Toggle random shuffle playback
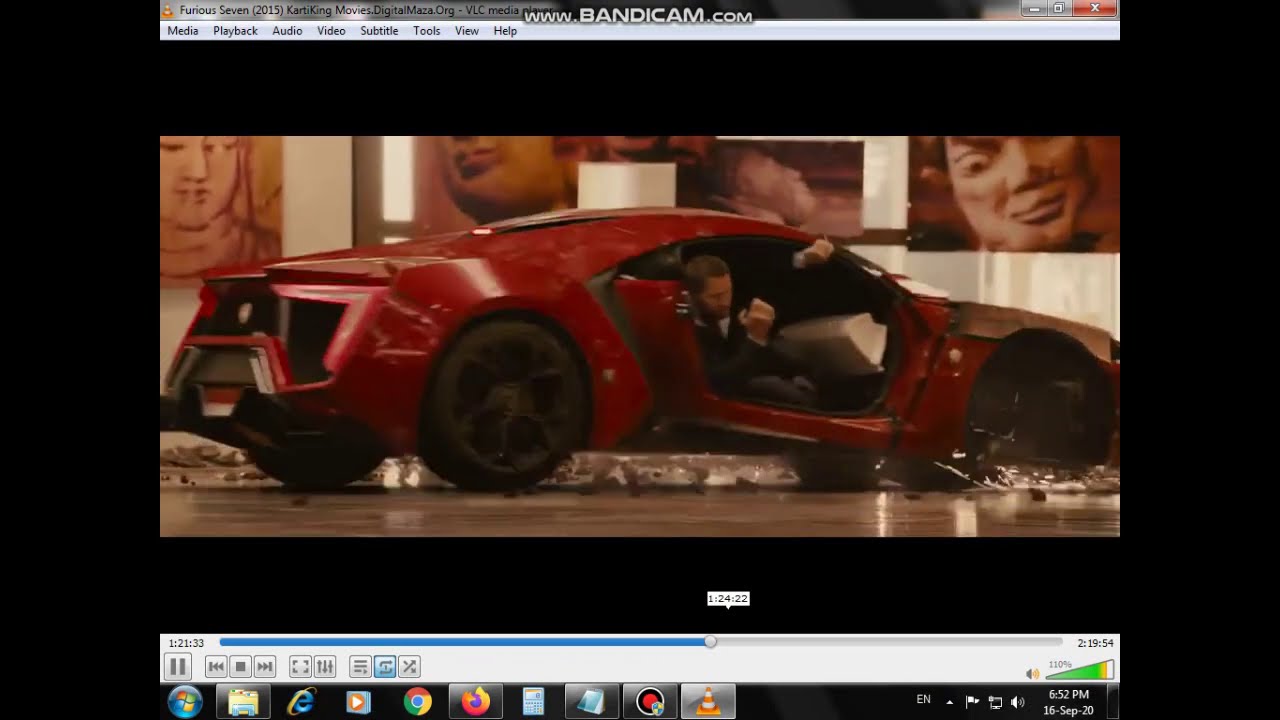This screenshot has width=1280, height=720. 409,666
